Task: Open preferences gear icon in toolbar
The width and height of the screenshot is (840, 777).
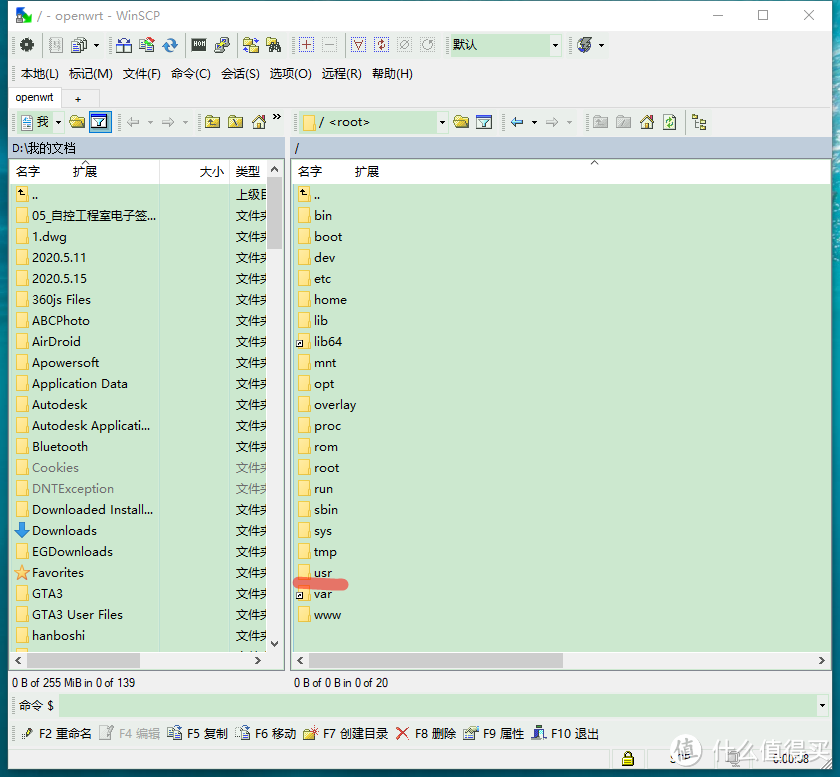Action: click(x=26, y=45)
